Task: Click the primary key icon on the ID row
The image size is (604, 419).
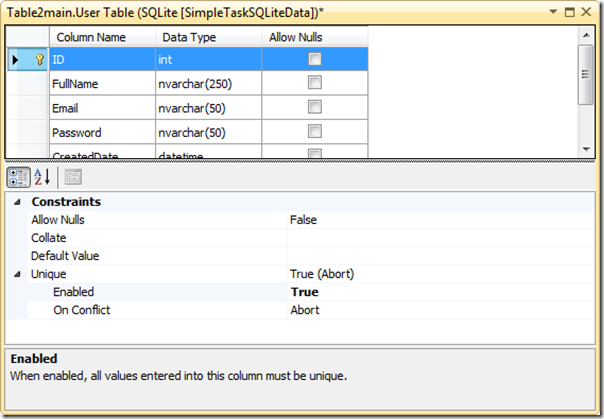Action: [40, 60]
